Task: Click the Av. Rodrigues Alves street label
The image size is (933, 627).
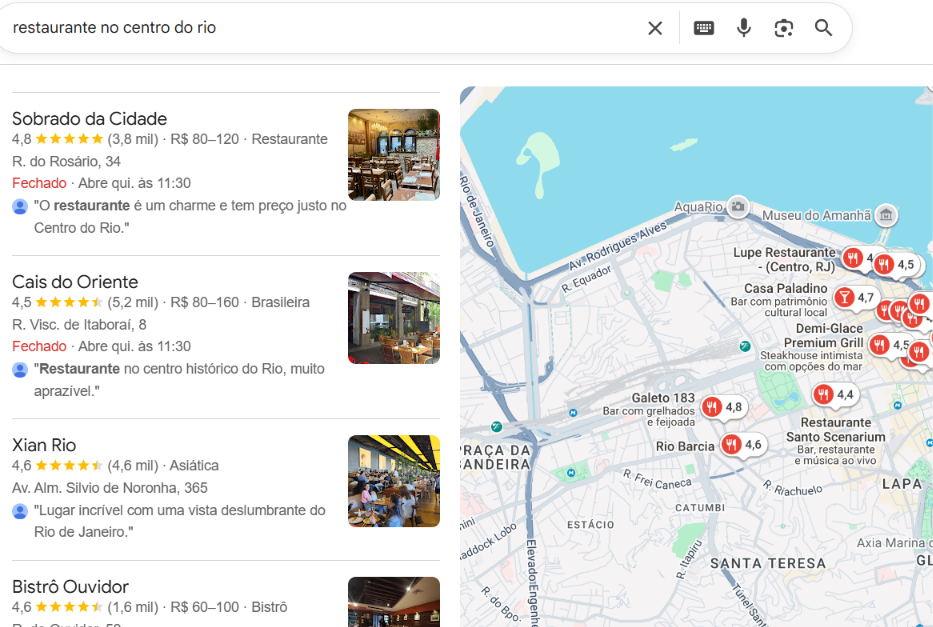Action: pos(617,246)
